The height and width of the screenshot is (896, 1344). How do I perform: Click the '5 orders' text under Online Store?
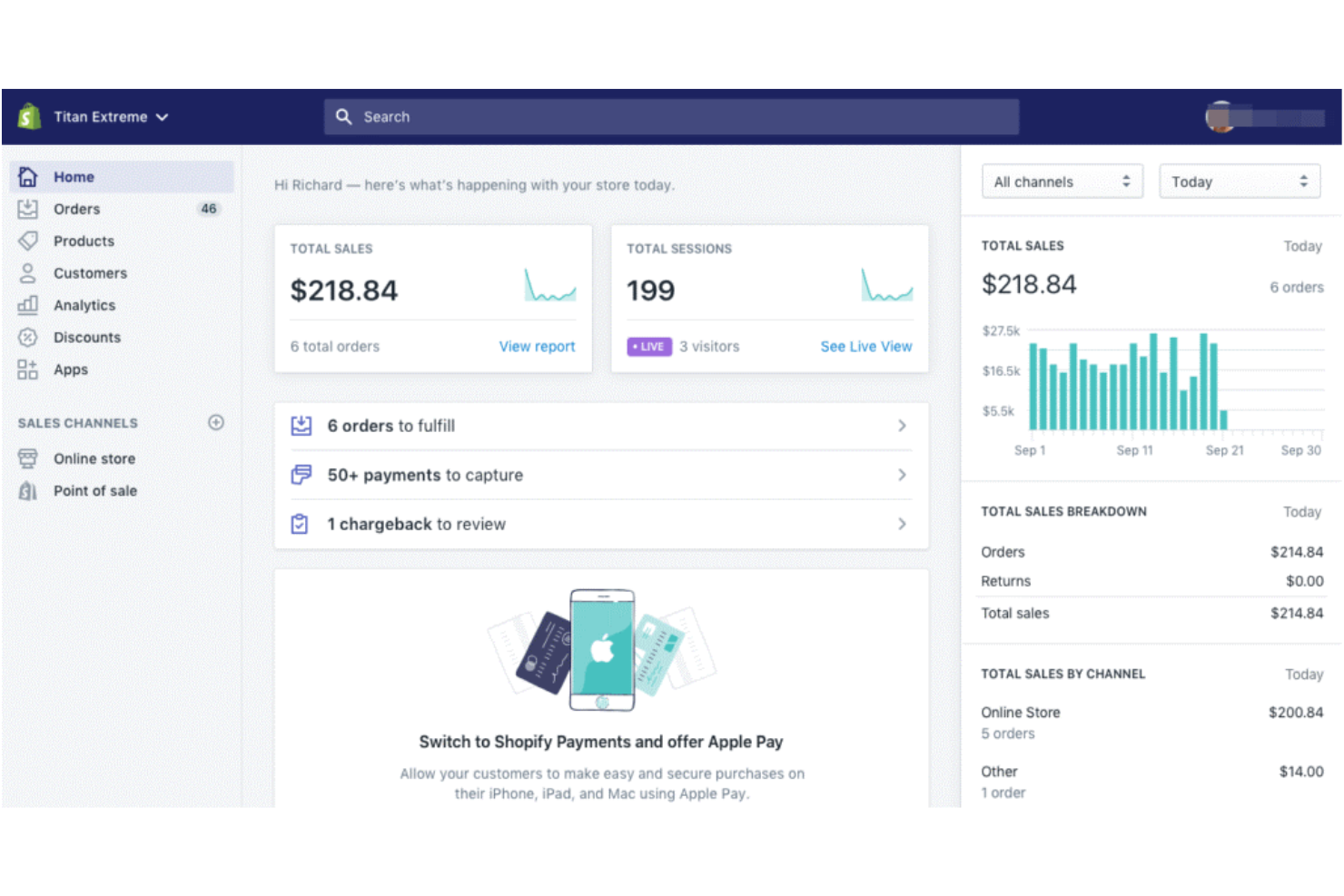1008,734
